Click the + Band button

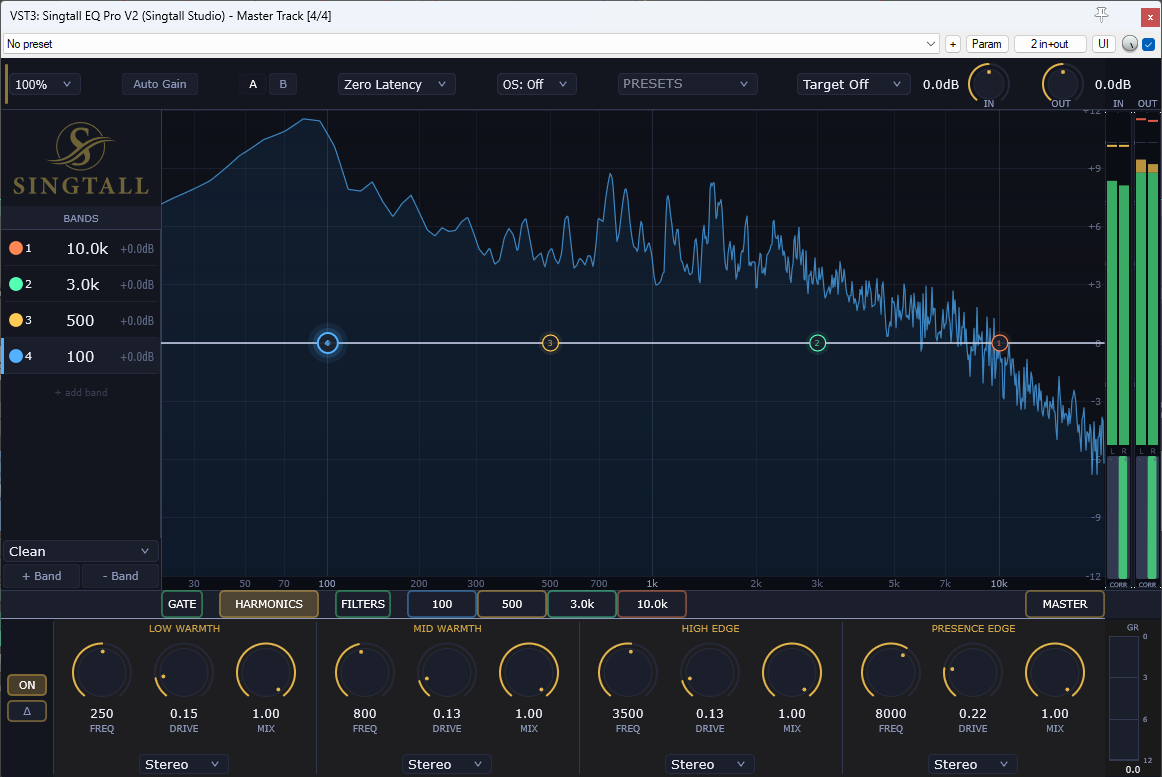coord(42,575)
